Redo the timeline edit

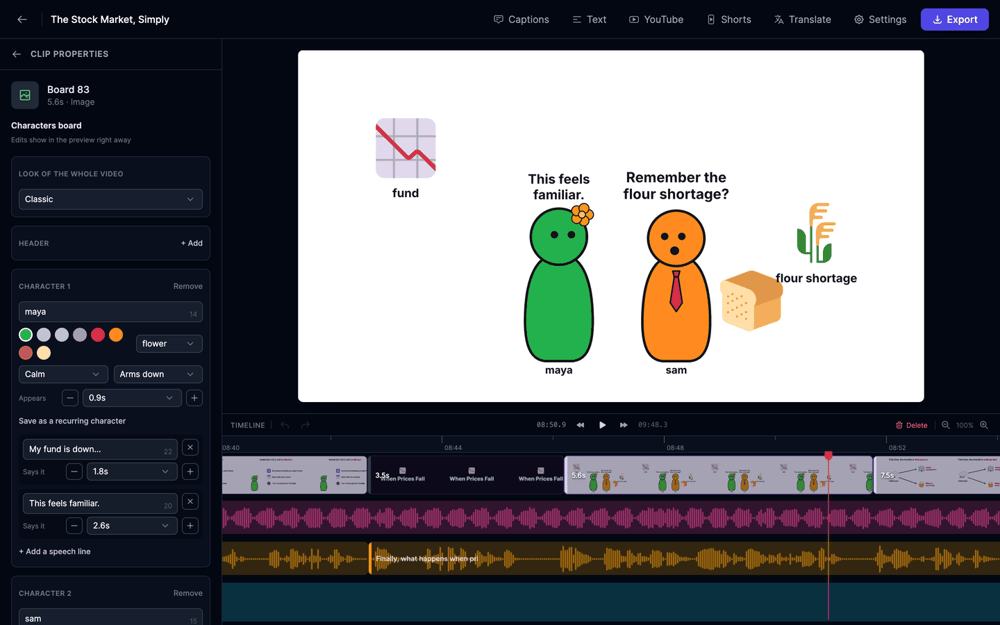point(305,425)
